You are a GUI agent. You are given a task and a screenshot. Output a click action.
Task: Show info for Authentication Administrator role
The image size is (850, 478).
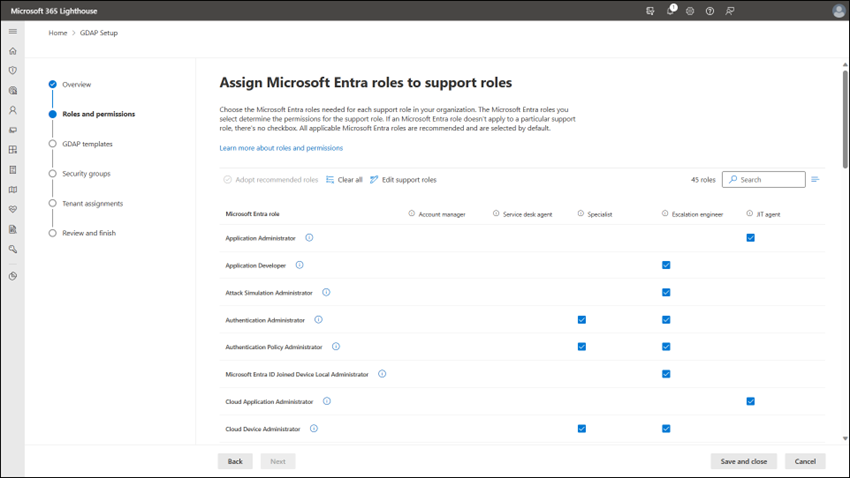pos(318,320)
